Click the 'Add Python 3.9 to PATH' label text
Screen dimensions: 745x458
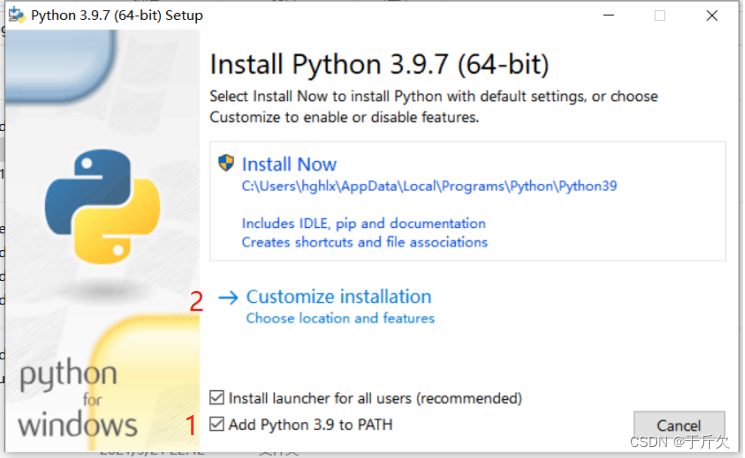311,424
